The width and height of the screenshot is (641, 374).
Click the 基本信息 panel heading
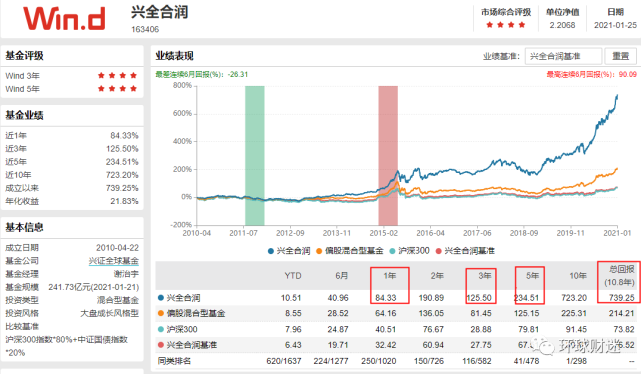click(x=25, y=227)
